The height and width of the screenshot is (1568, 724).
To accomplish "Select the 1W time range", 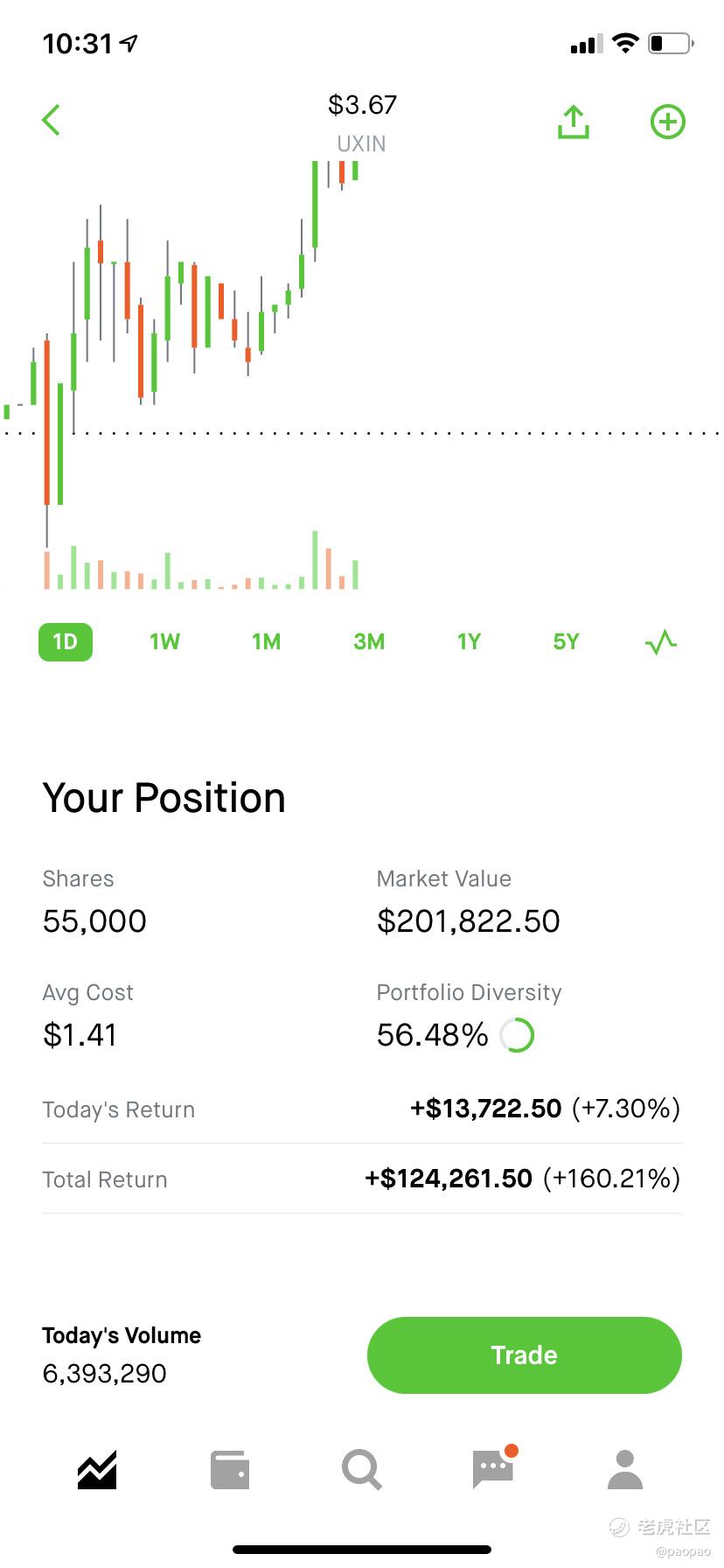I will pos(164,642).
